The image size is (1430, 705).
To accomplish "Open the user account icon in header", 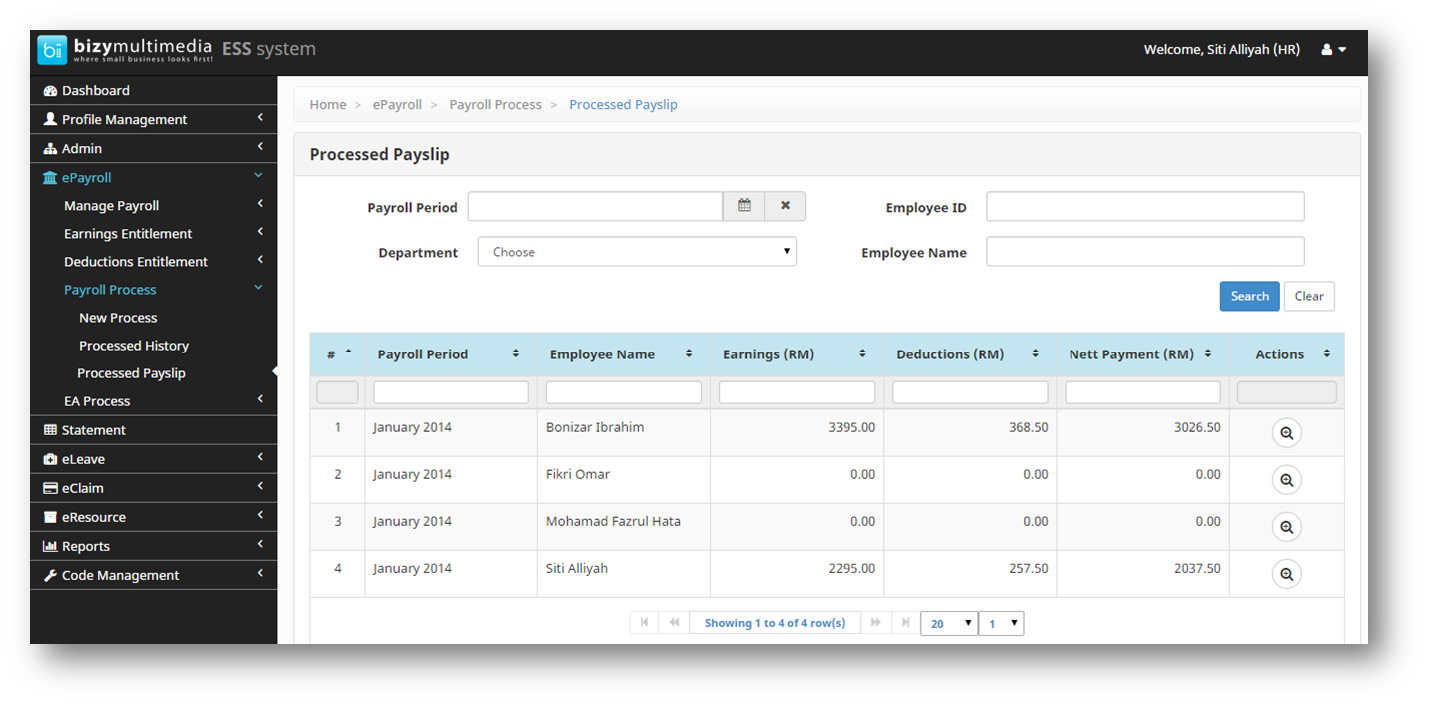I will (x=1333, y=50).
